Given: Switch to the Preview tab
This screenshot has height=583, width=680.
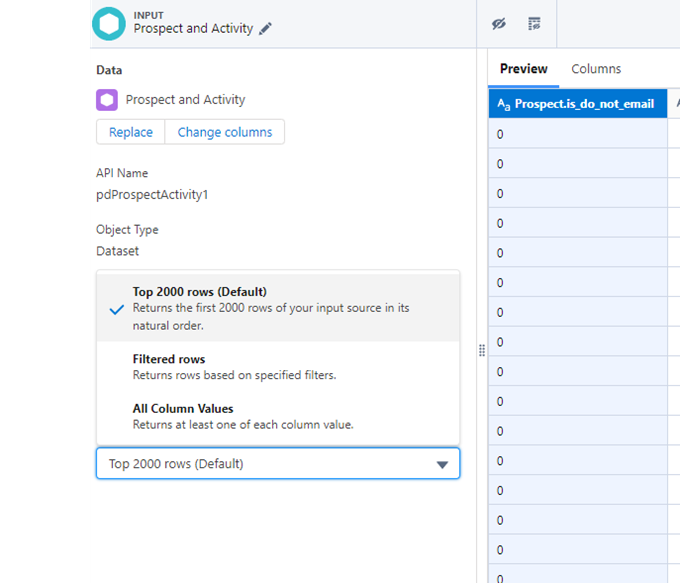Looking at the screenshot, I should click(x=524, y=69).
